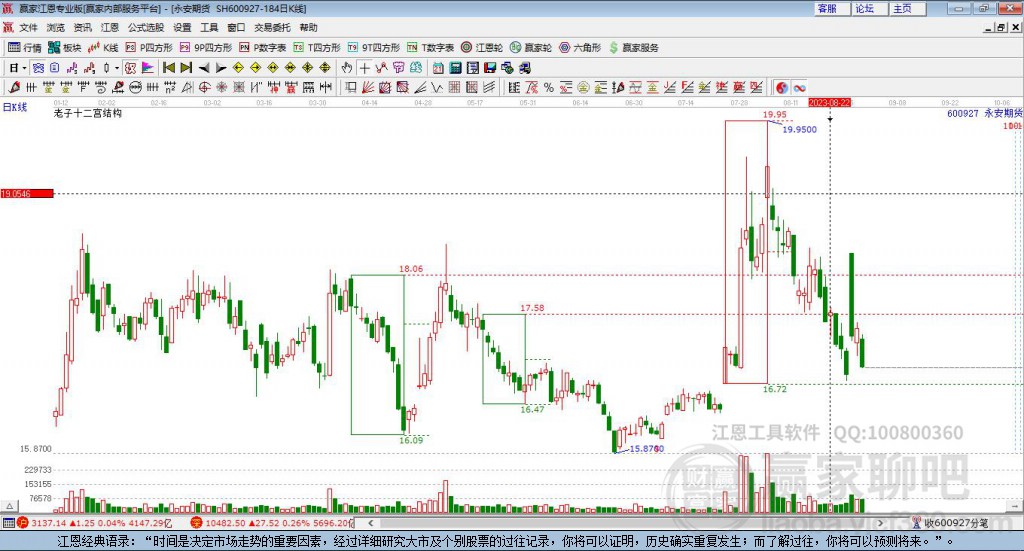The image size is (1024, 551).
Task: Expand candlestick style dropdown arrow
Action: tap(117, 68)
